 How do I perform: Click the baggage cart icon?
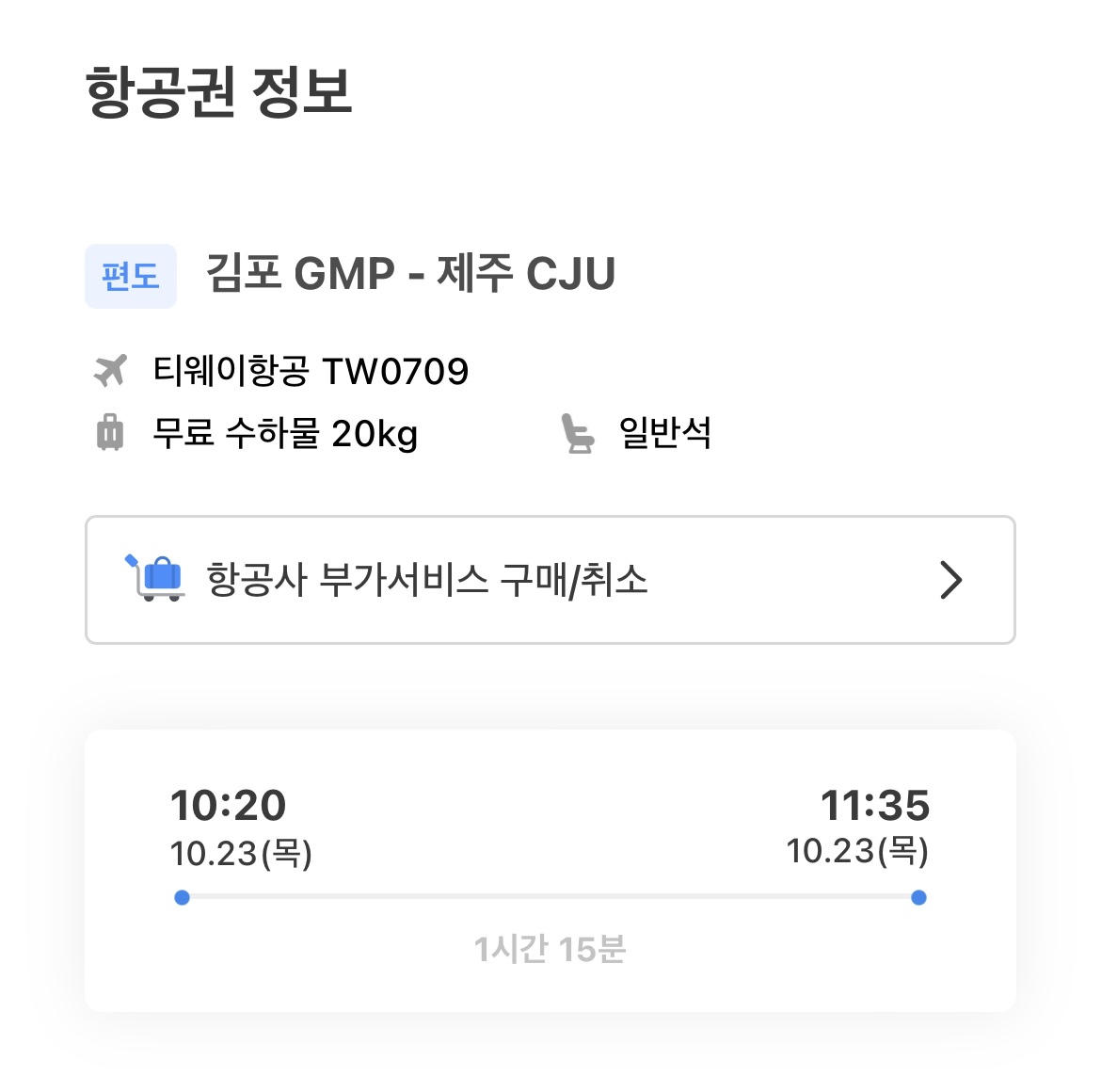155,578
